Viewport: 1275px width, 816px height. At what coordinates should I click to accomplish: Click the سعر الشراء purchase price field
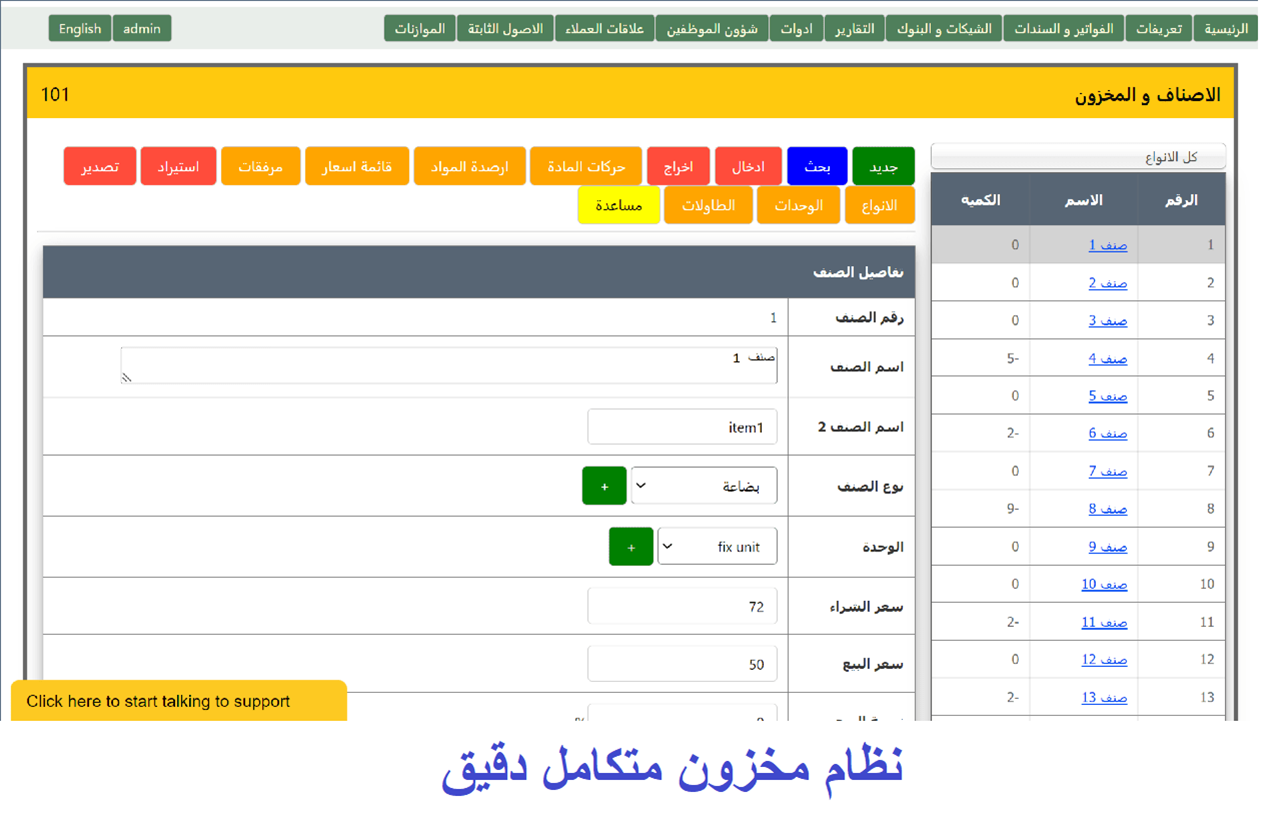tap(682, 606)
